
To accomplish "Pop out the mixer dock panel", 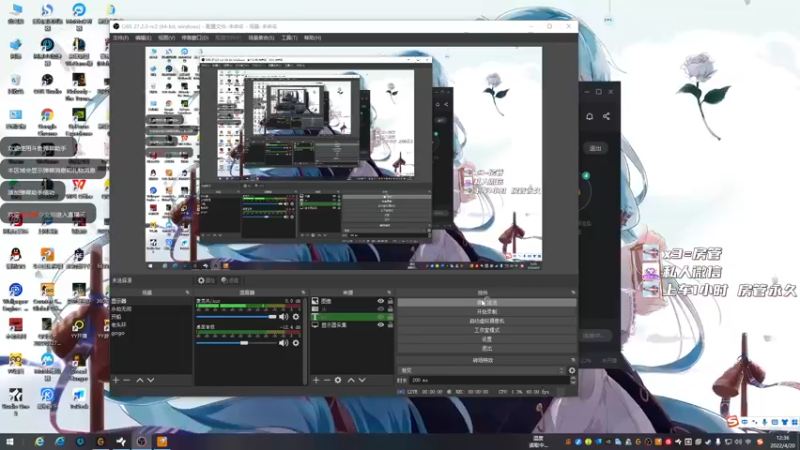I will (x=303, y=292).
